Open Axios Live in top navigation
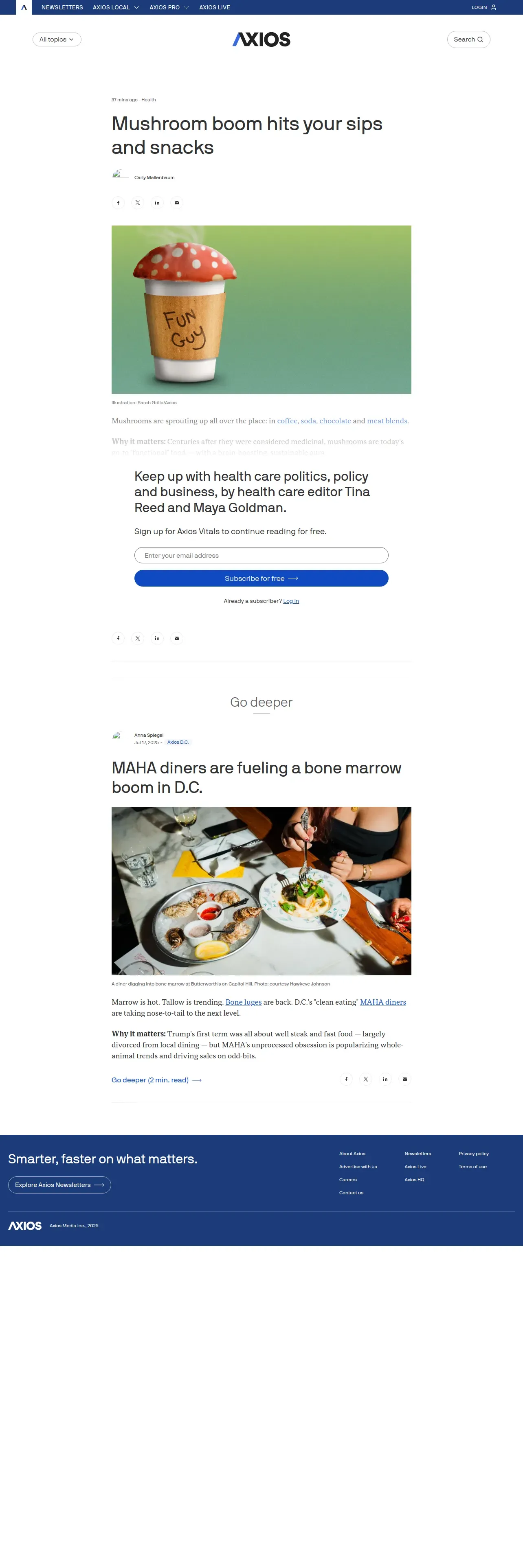The image size is (523, 1568). [214, 7]
